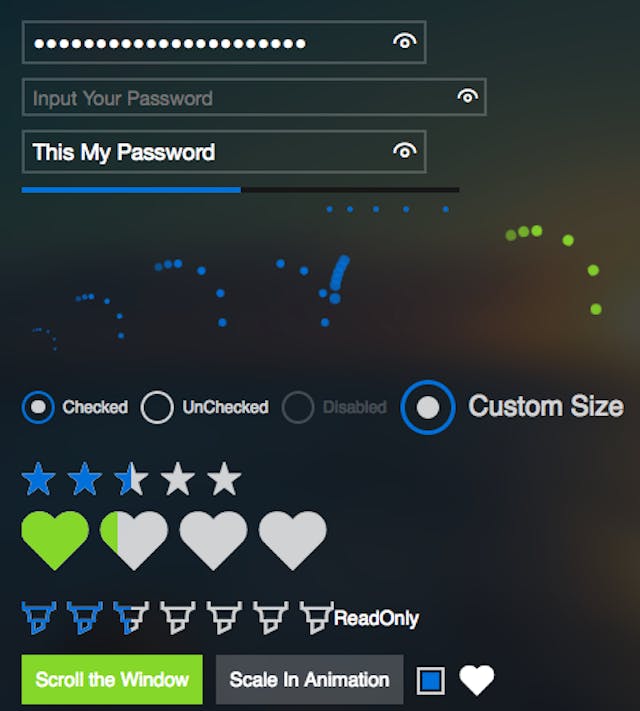640x711 pixels.
Task: Click the half-filled third star
Action: click(x=132, y=479)
